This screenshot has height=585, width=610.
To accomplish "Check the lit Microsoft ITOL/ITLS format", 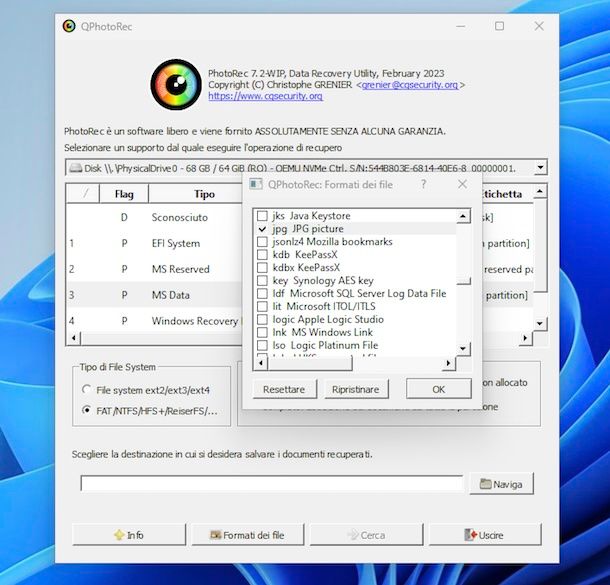I will 263,307.
